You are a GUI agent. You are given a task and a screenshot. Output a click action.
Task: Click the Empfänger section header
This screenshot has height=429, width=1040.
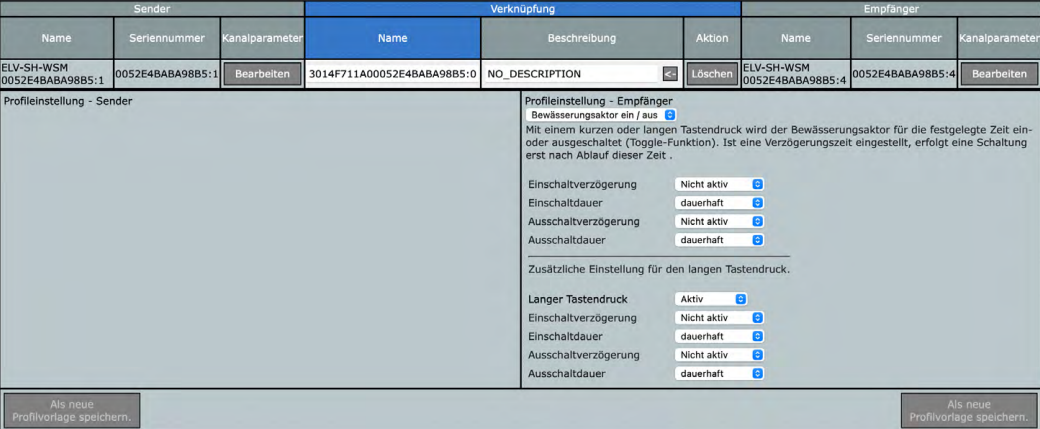click(891, 8)
